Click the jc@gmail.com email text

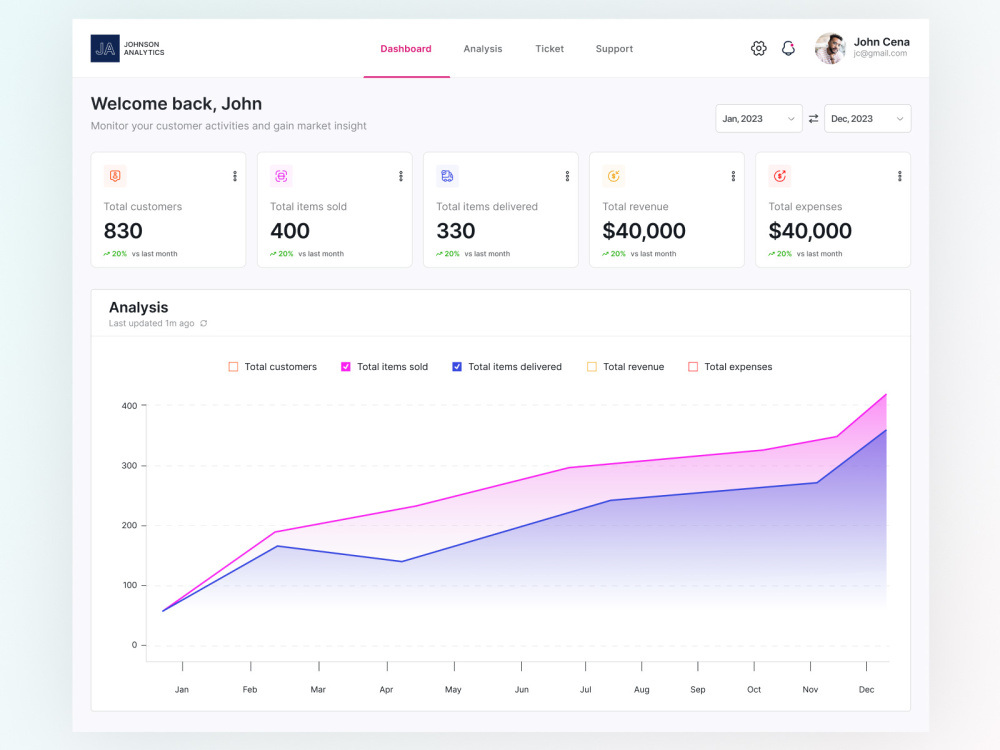coord(880,54)
